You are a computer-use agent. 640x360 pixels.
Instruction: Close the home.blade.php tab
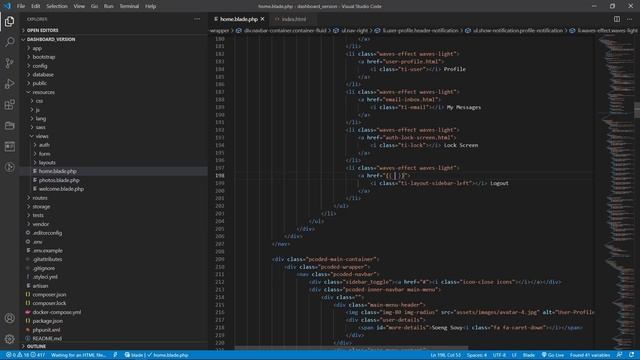click(x=262, y=19)
